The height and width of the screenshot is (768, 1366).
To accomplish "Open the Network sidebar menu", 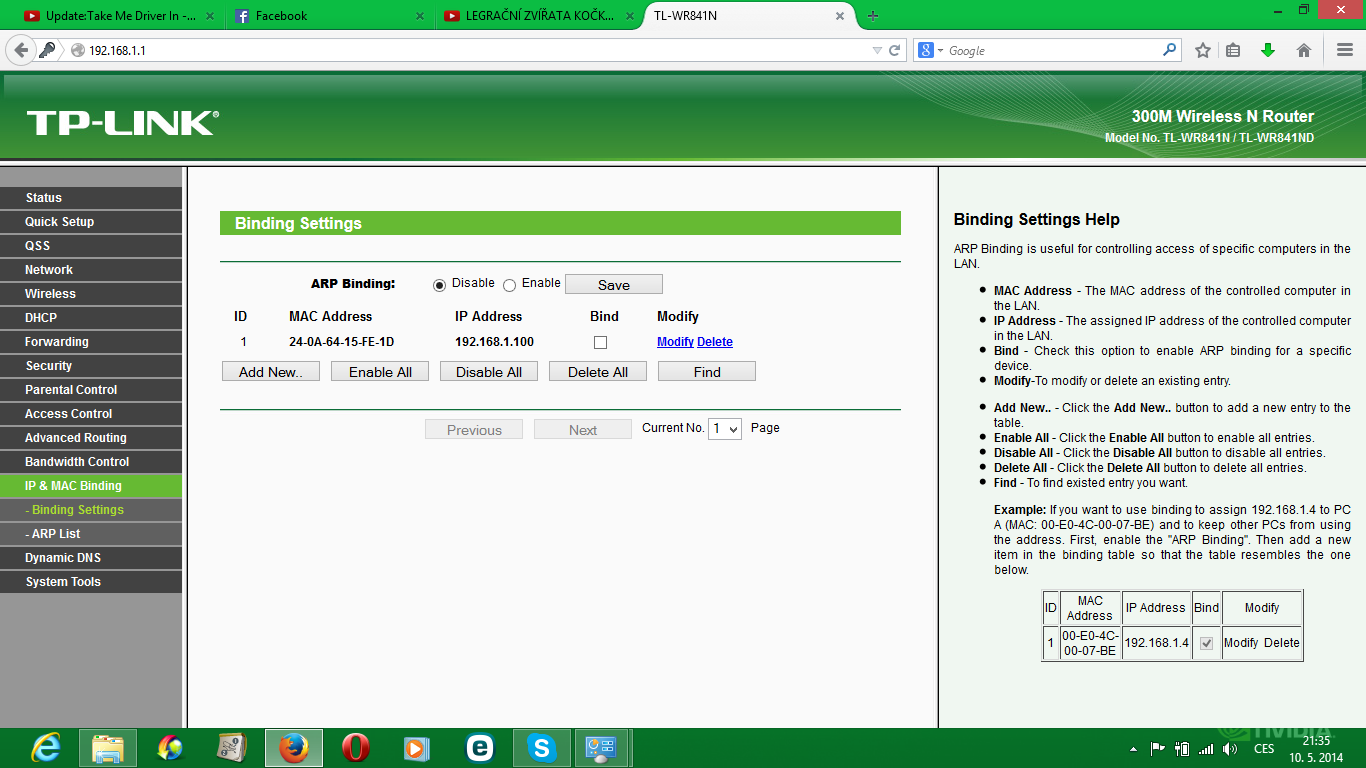I will pos(91,270).
